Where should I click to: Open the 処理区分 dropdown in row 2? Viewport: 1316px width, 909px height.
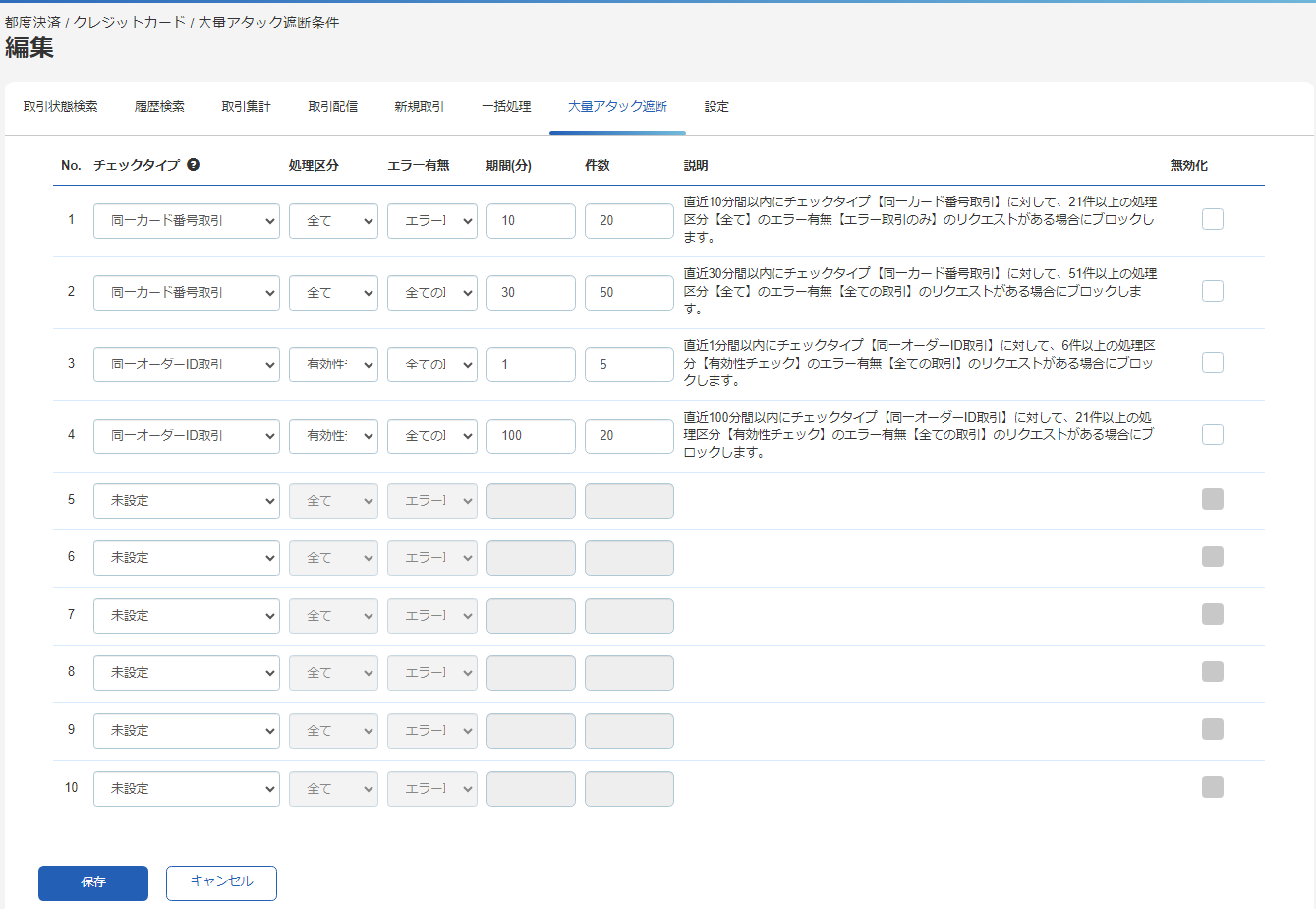332,292
